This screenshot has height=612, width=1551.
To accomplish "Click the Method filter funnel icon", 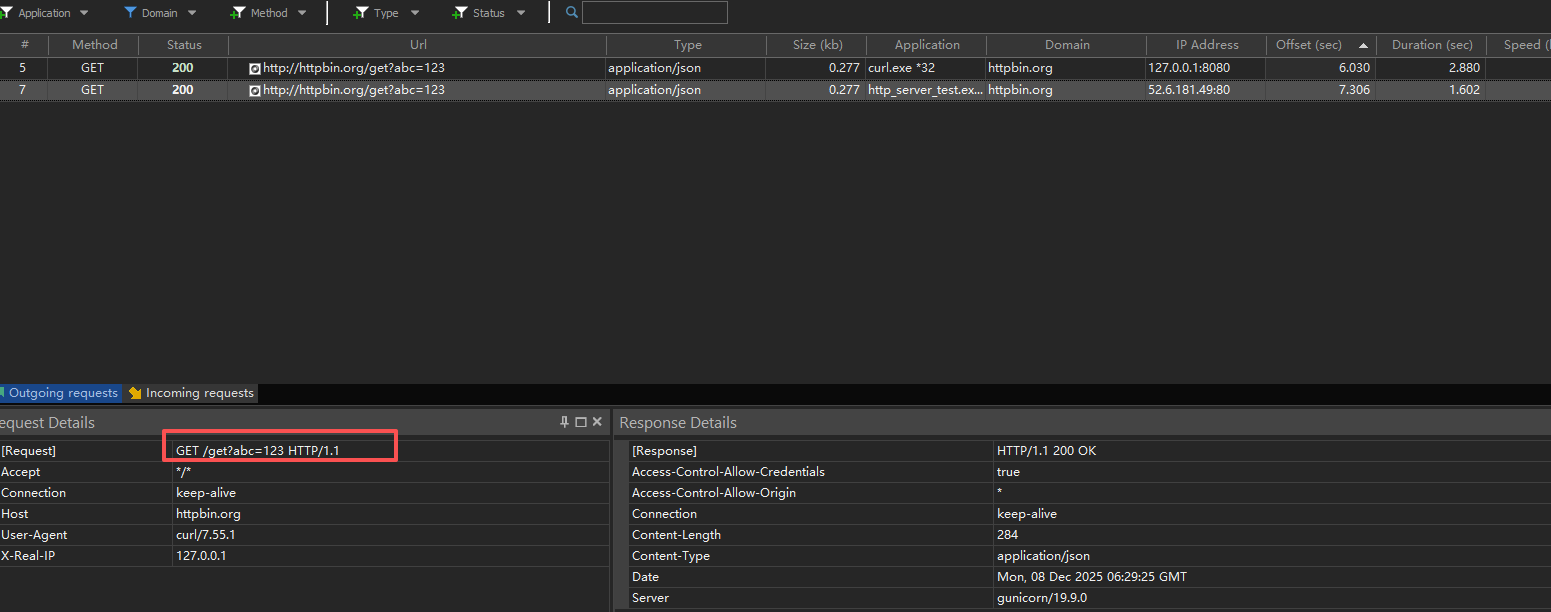I will [x=238, y=13].
